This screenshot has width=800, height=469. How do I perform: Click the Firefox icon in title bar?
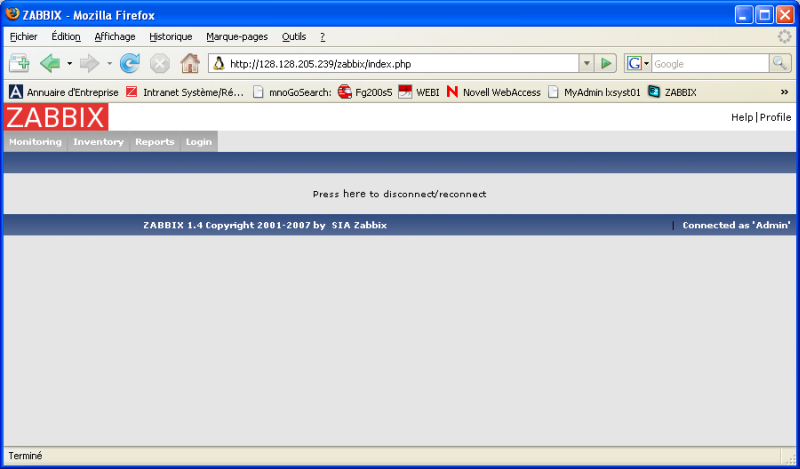pos(12,14)
